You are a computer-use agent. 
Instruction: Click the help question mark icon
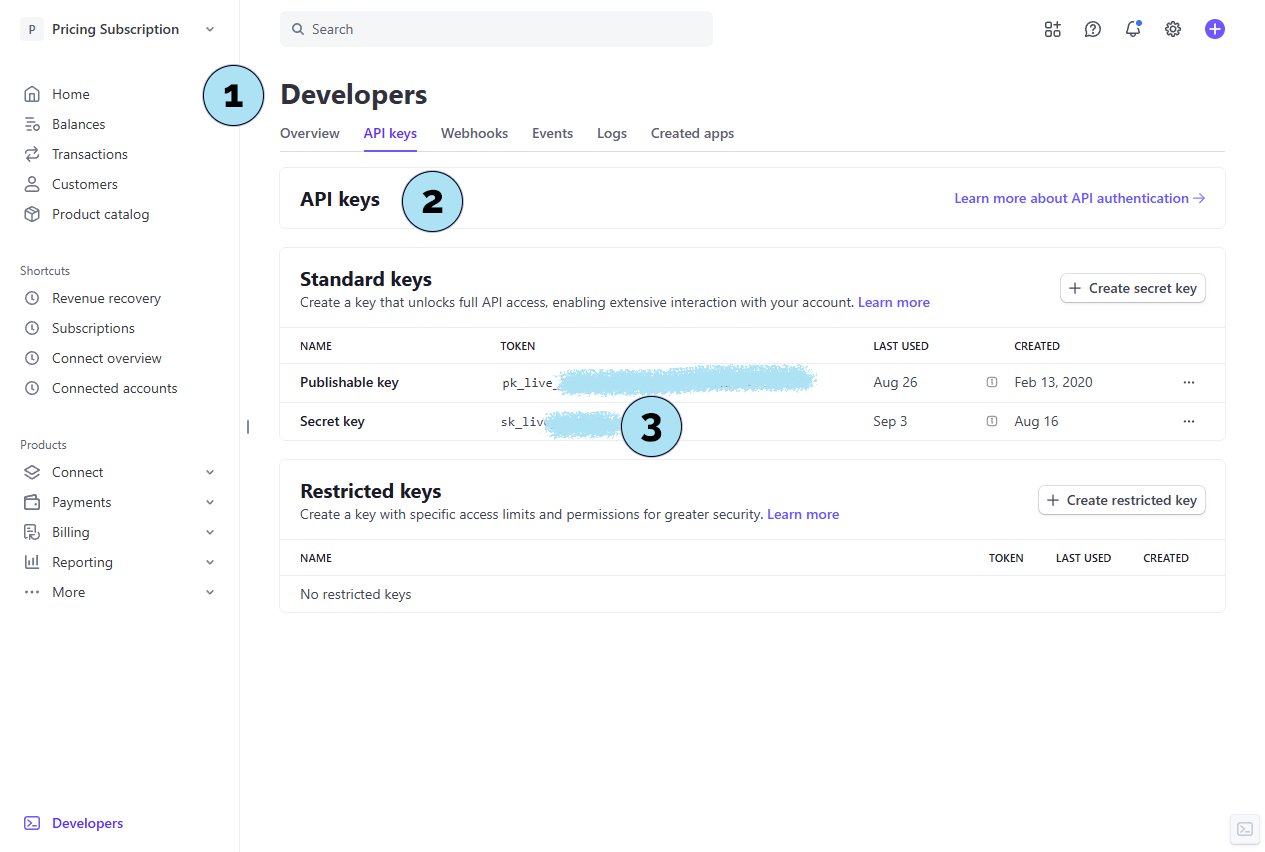[x=1093, y=29]
